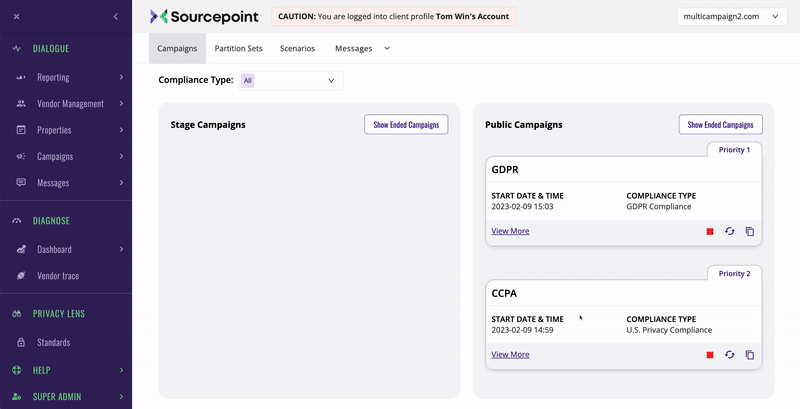Click the Public Campaigns heading
The height and width of the screenshot is (409, 800).
[524, 125]
